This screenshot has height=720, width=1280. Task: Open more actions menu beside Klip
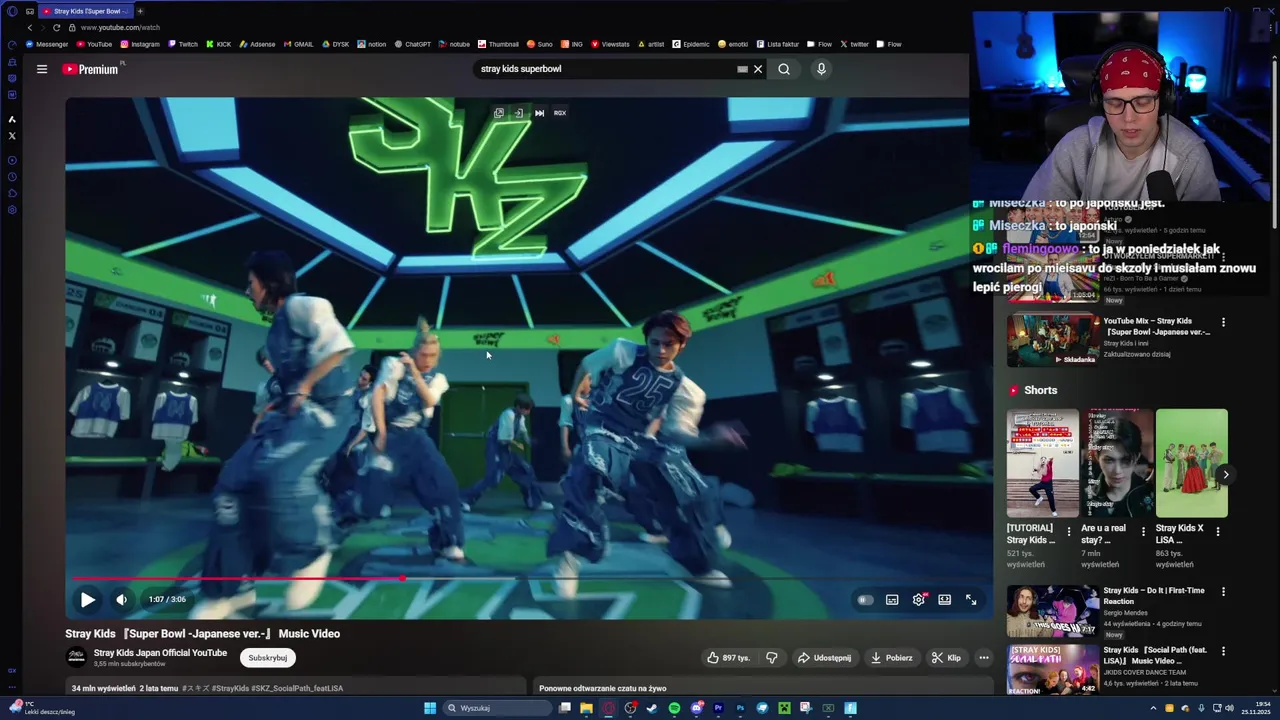(x=984, y=658)
